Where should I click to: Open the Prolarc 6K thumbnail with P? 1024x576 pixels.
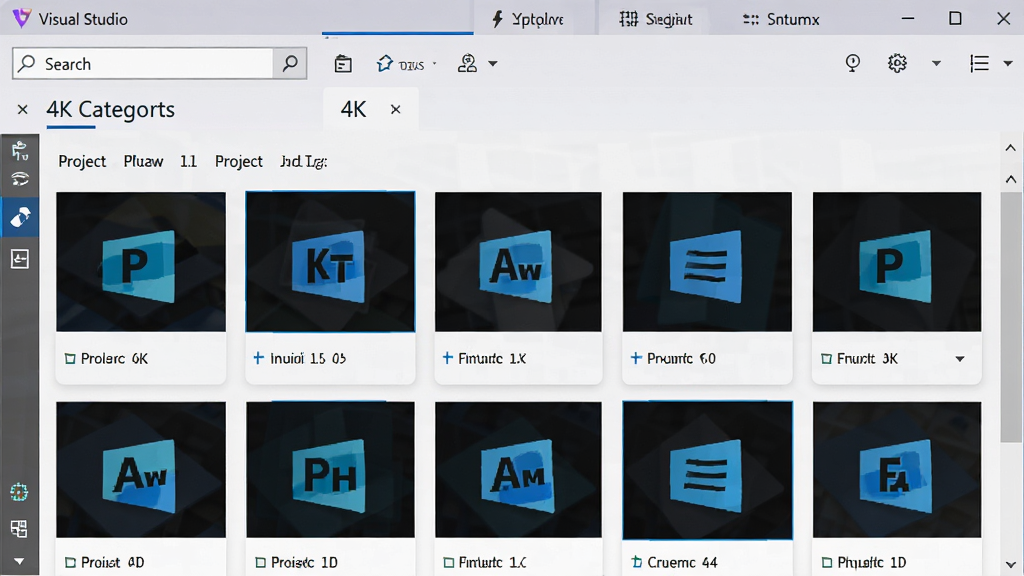pos(141,262)
